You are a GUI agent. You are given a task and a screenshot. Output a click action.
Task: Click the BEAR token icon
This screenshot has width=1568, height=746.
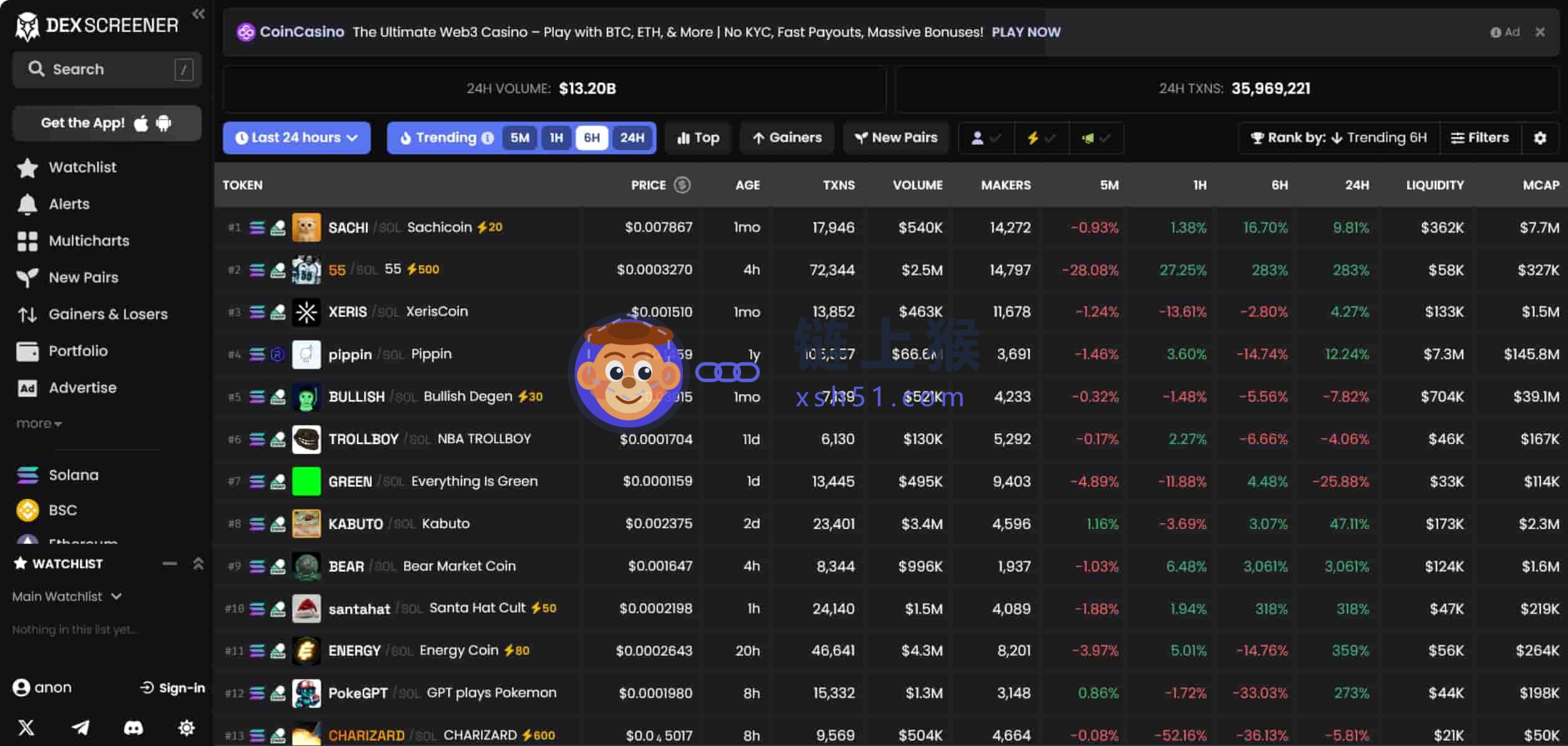click(x=306, y=566)
